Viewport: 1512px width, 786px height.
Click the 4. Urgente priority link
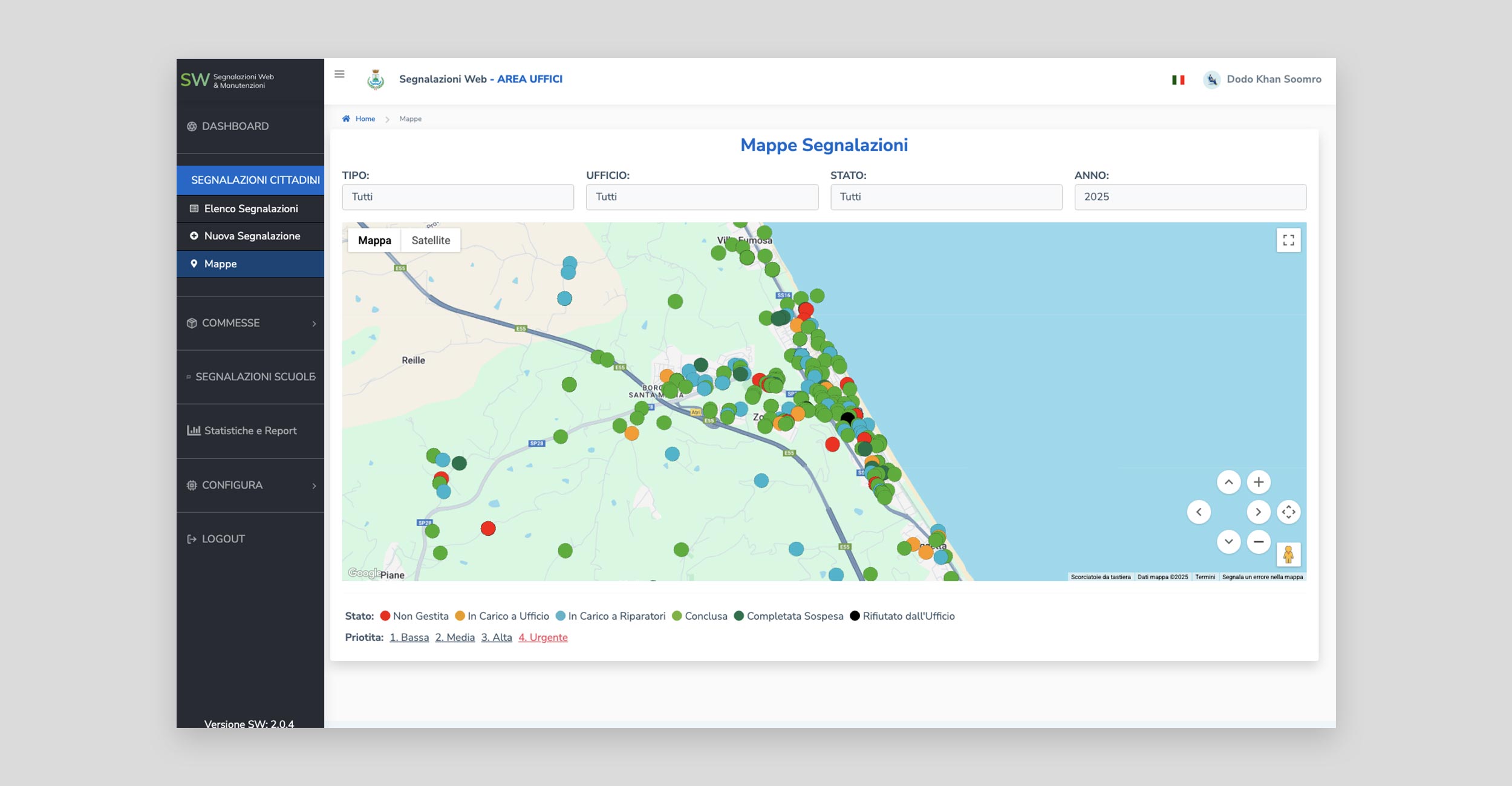543,637
